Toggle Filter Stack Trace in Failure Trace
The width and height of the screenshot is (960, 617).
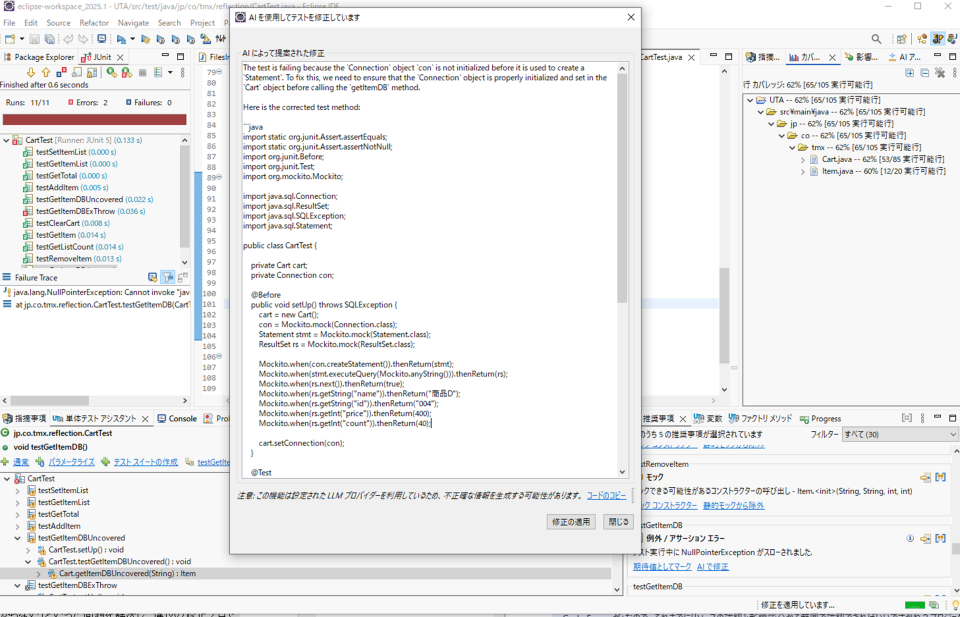point(168,277)
